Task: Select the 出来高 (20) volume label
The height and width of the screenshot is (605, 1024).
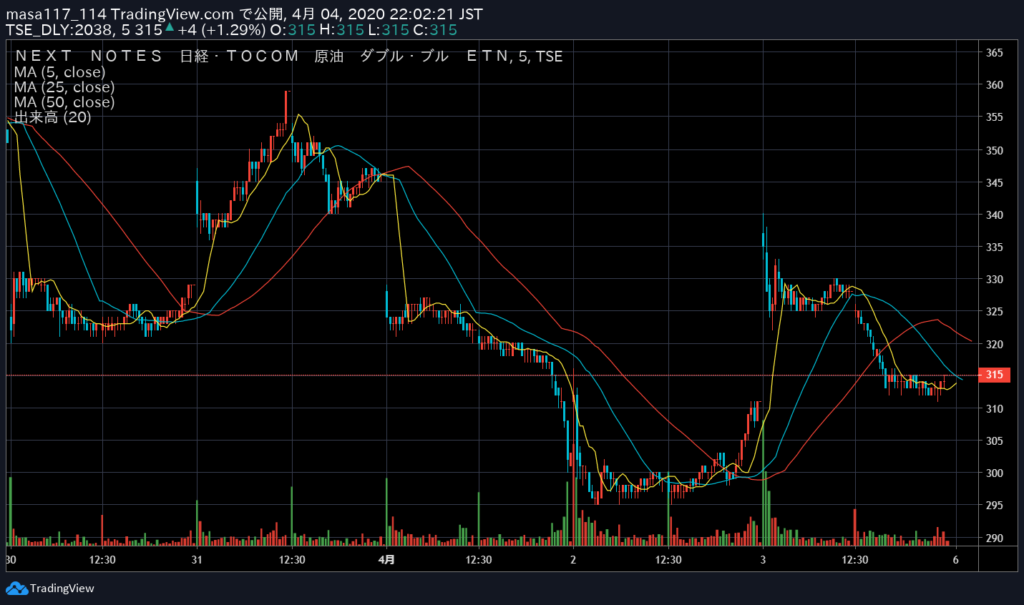Action: coord(52,117)
